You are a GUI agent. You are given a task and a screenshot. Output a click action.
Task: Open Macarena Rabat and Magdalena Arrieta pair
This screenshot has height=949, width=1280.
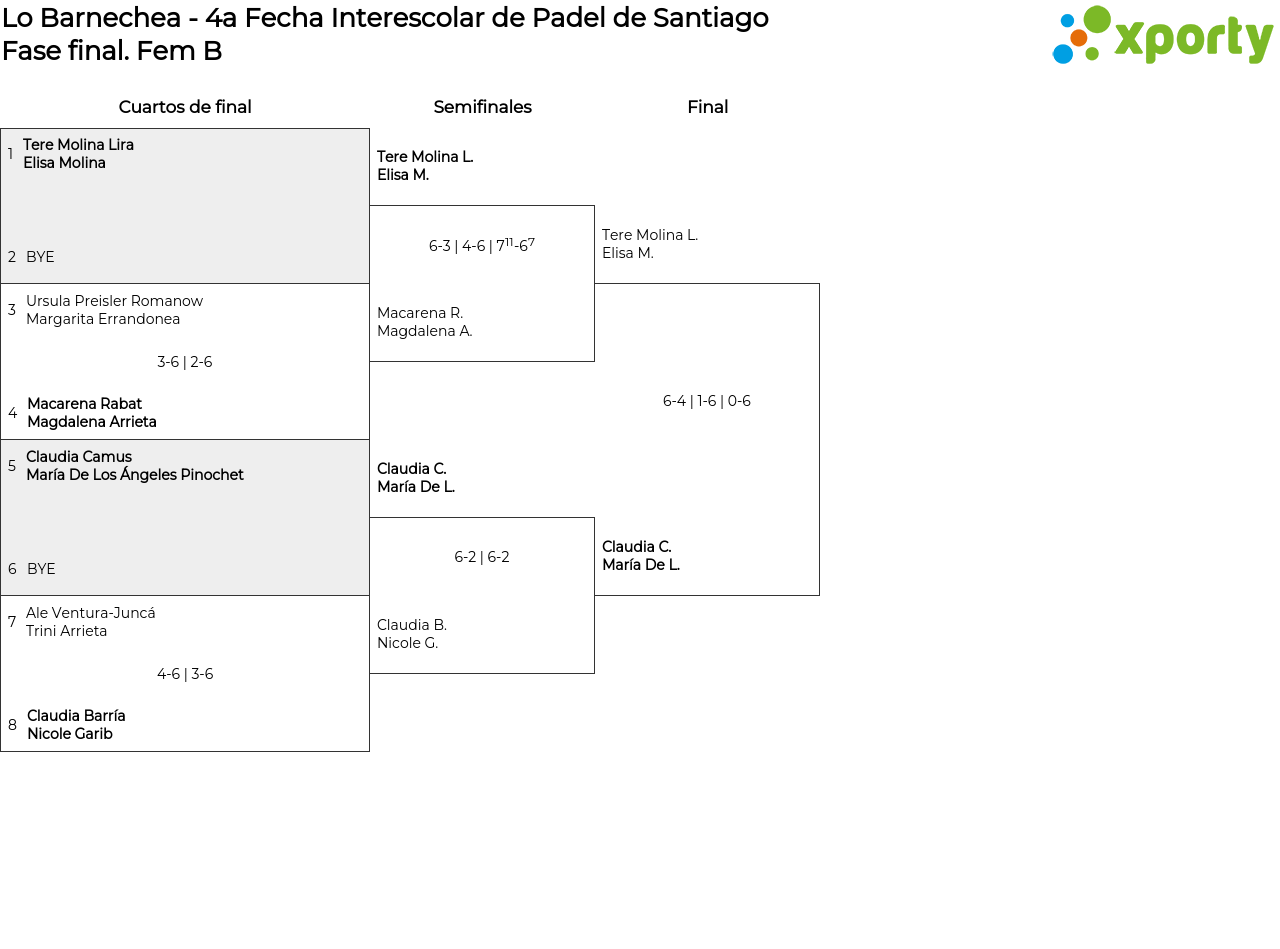click(x=91, y=413)
